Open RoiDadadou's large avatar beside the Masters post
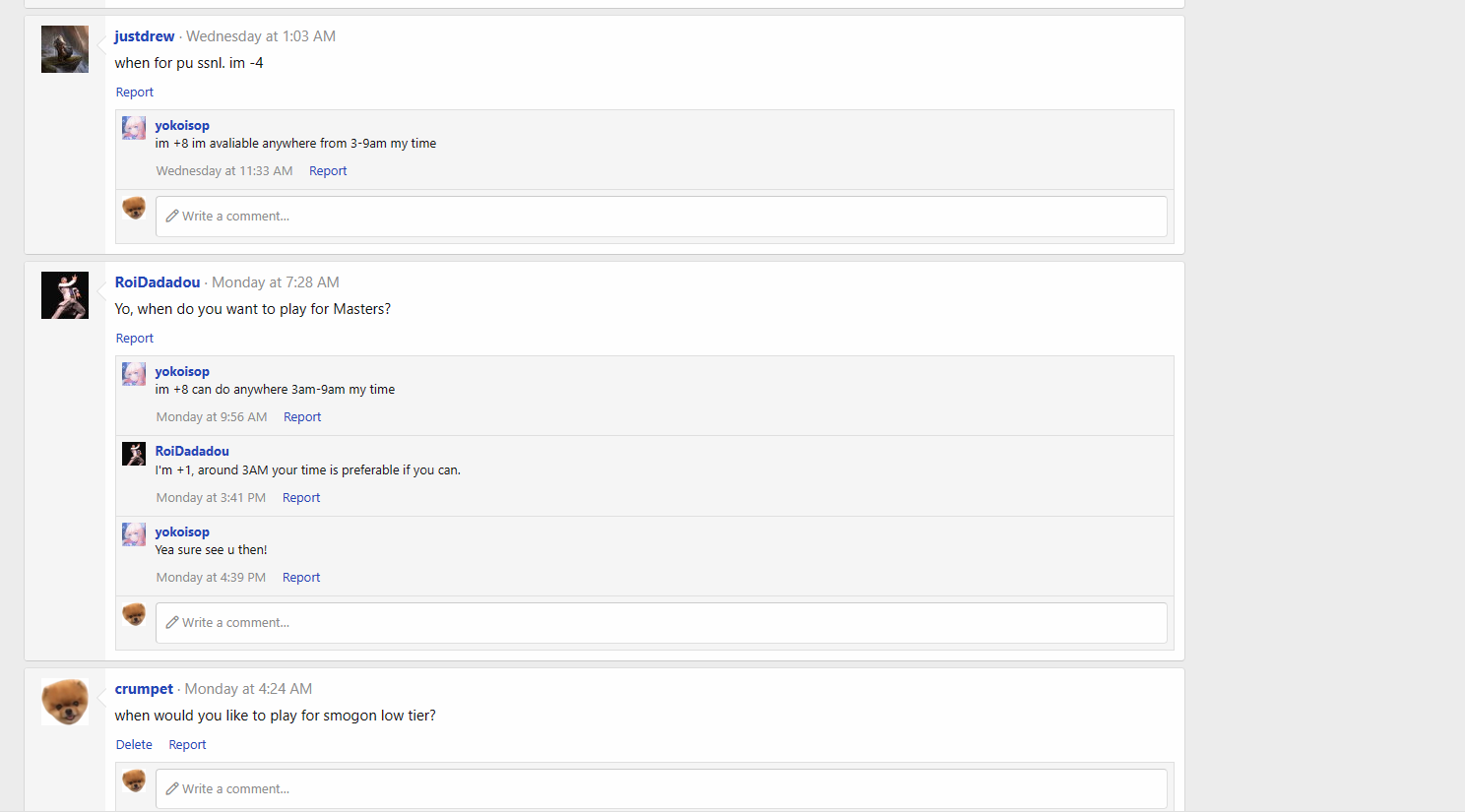The height and width of the screenshot is (812, 1465). click(65, 295)
